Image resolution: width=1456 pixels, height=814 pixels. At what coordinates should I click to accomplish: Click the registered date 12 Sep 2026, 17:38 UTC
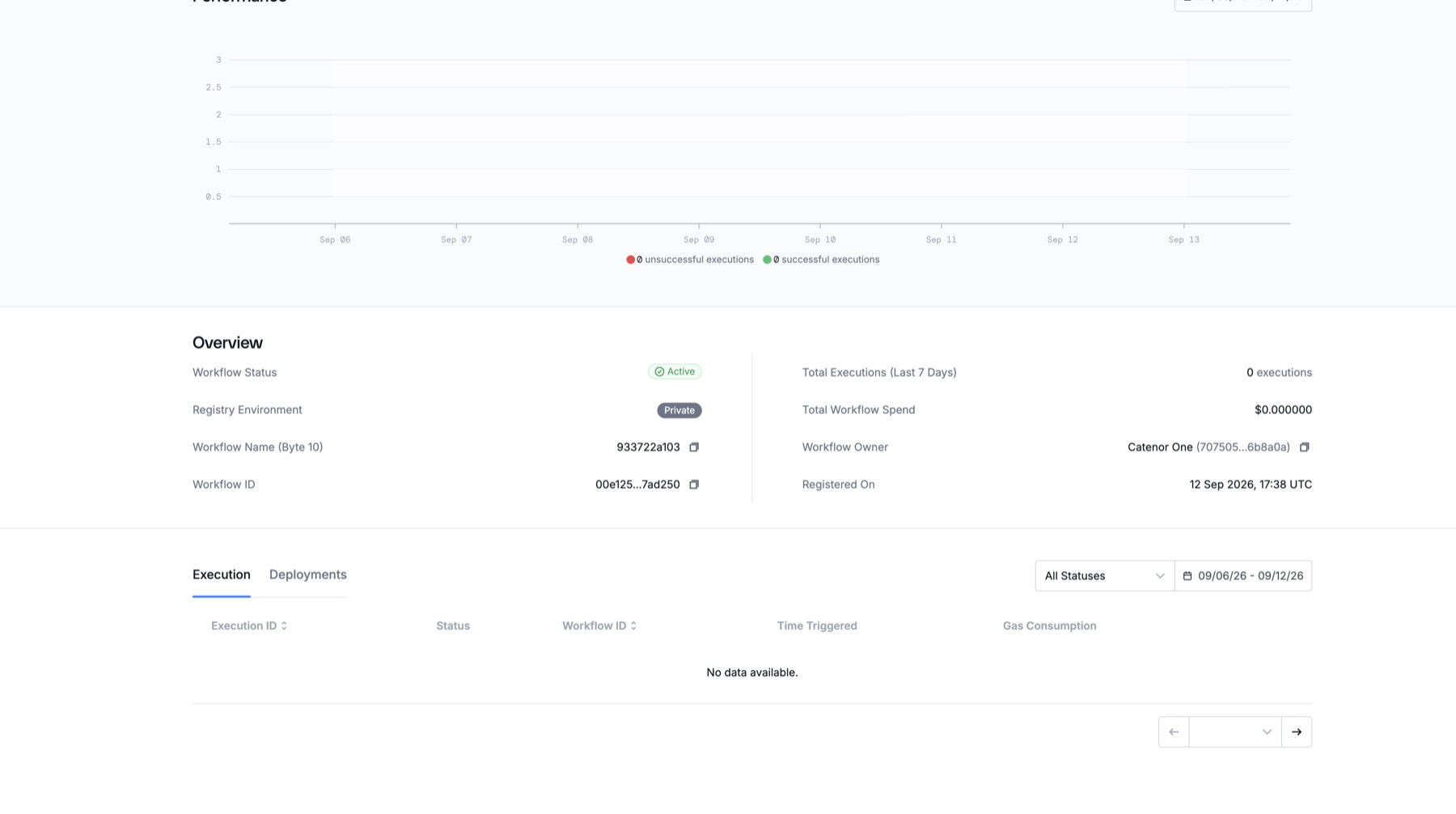1251,485
